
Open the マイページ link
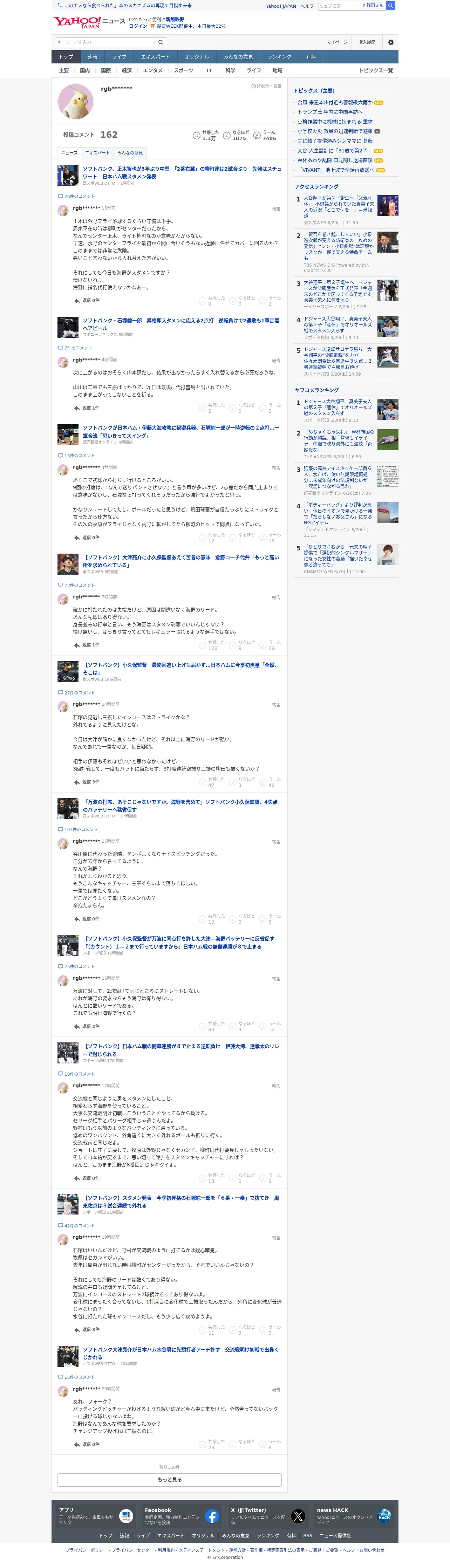point(337,42)
